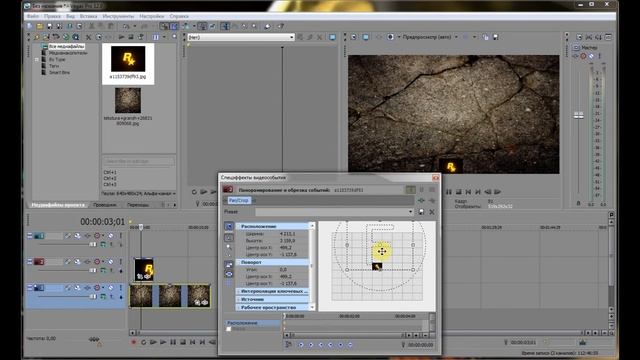Click the Open project folder icon
640x360 pixels.
[40, 26]
